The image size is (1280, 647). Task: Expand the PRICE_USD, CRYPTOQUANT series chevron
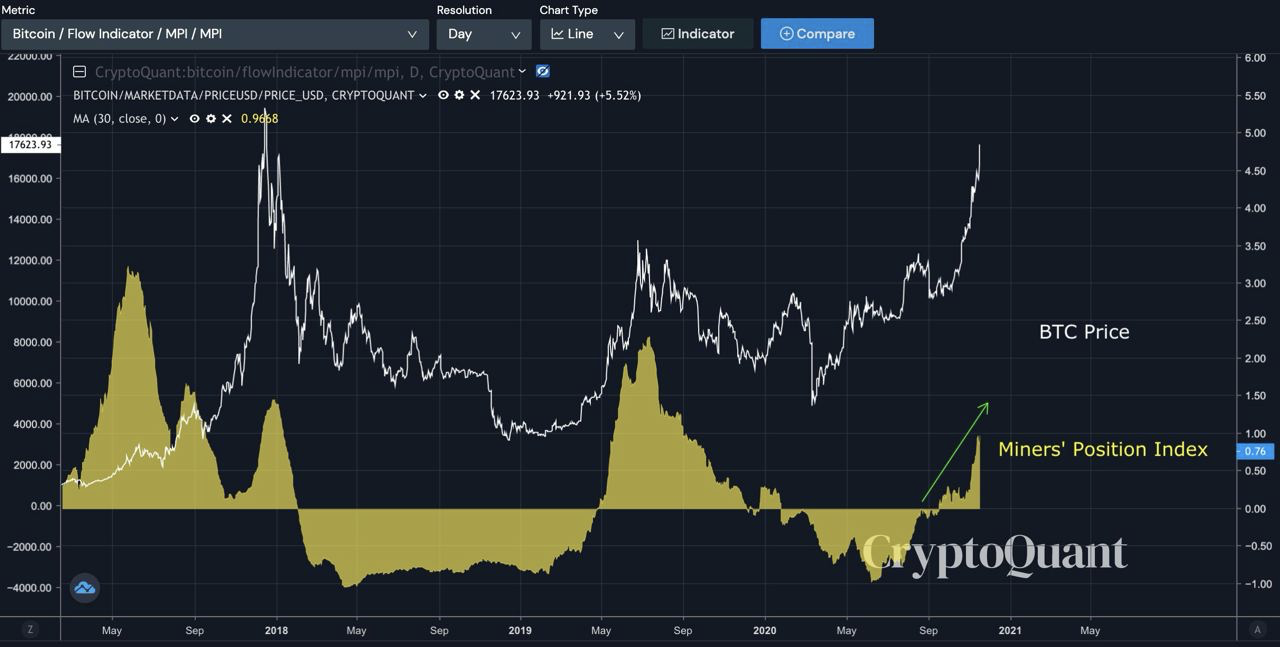423,96
